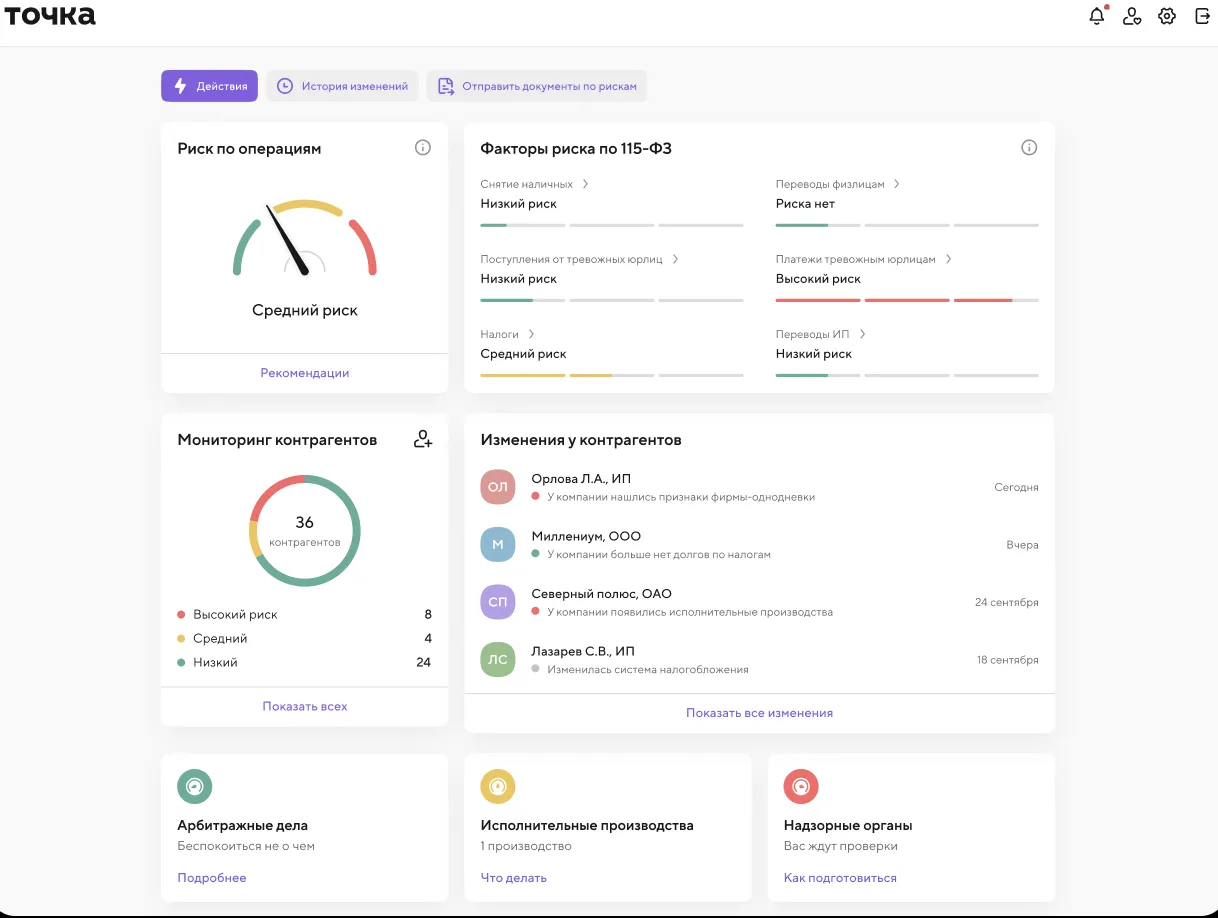This screenshot has height=918, width=1218.
Task: Open the Рекомендации link
Action: (305, 373)
